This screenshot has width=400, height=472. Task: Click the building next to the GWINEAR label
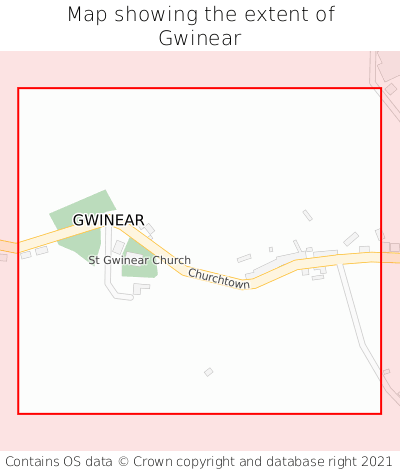pyautogui.click(x=148, y=229)
